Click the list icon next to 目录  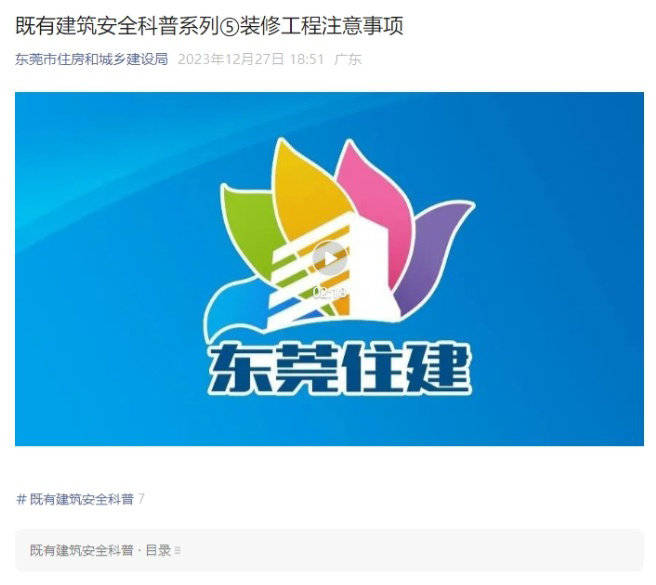[x=177, y=550]
